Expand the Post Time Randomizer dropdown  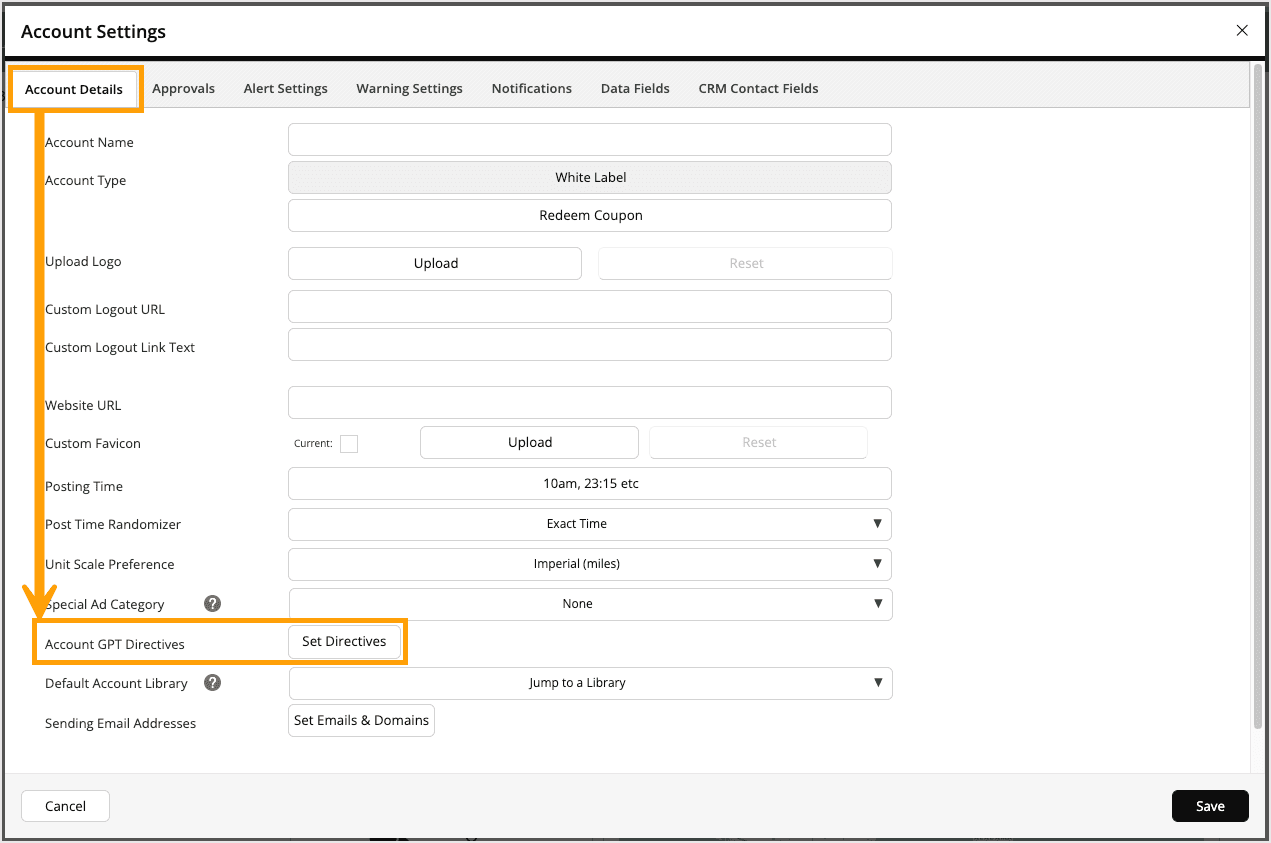(x=590, y=524)
